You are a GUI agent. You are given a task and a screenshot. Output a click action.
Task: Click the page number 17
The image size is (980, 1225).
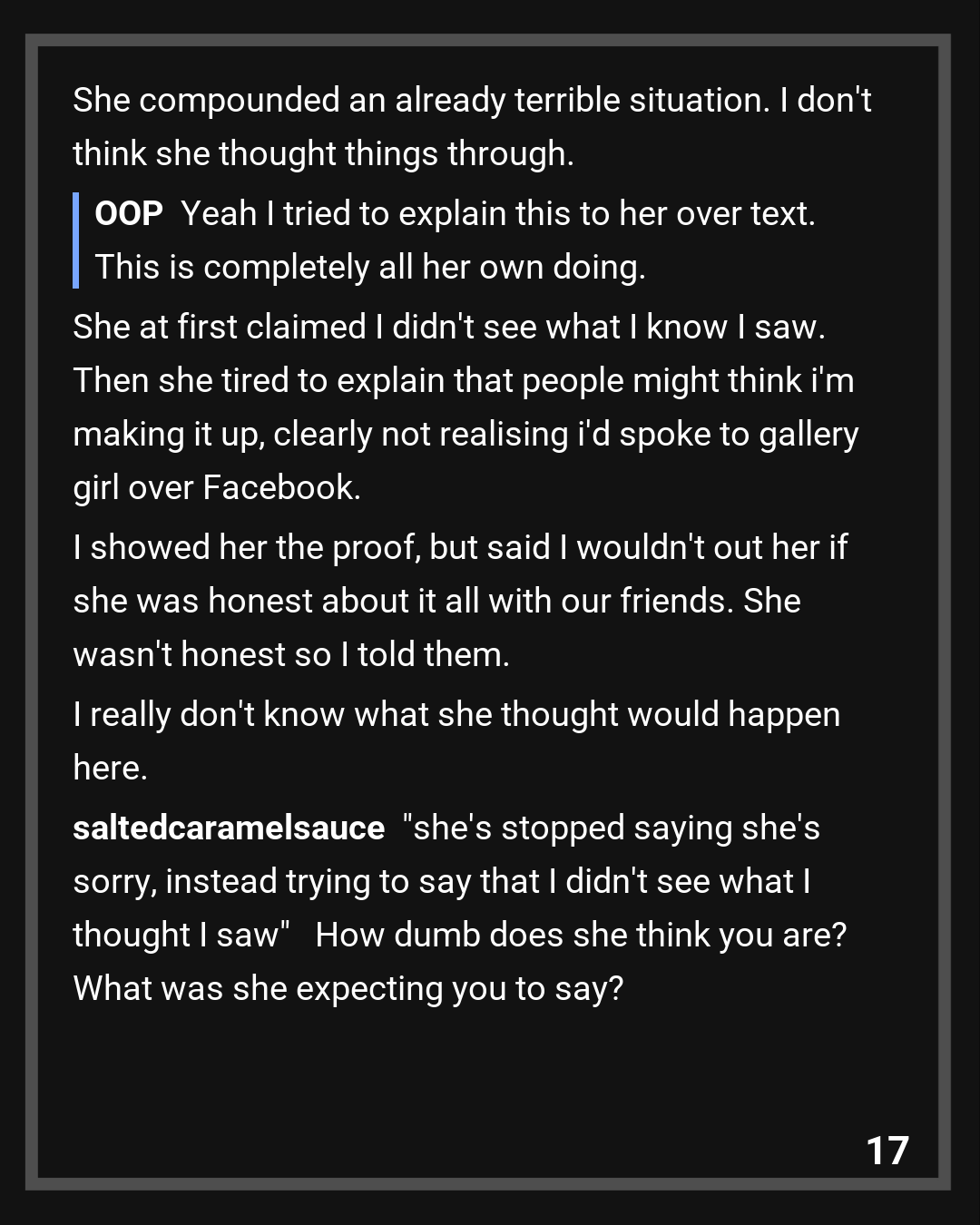[887, 1151]
